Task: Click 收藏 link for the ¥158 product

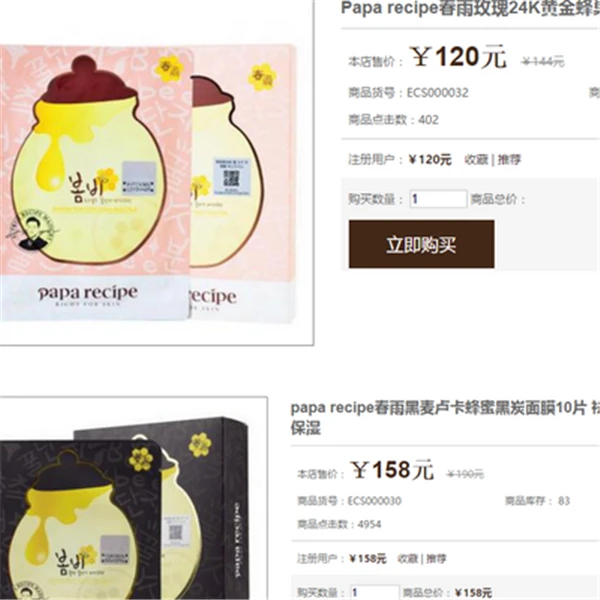Action: tap(408, 559)
